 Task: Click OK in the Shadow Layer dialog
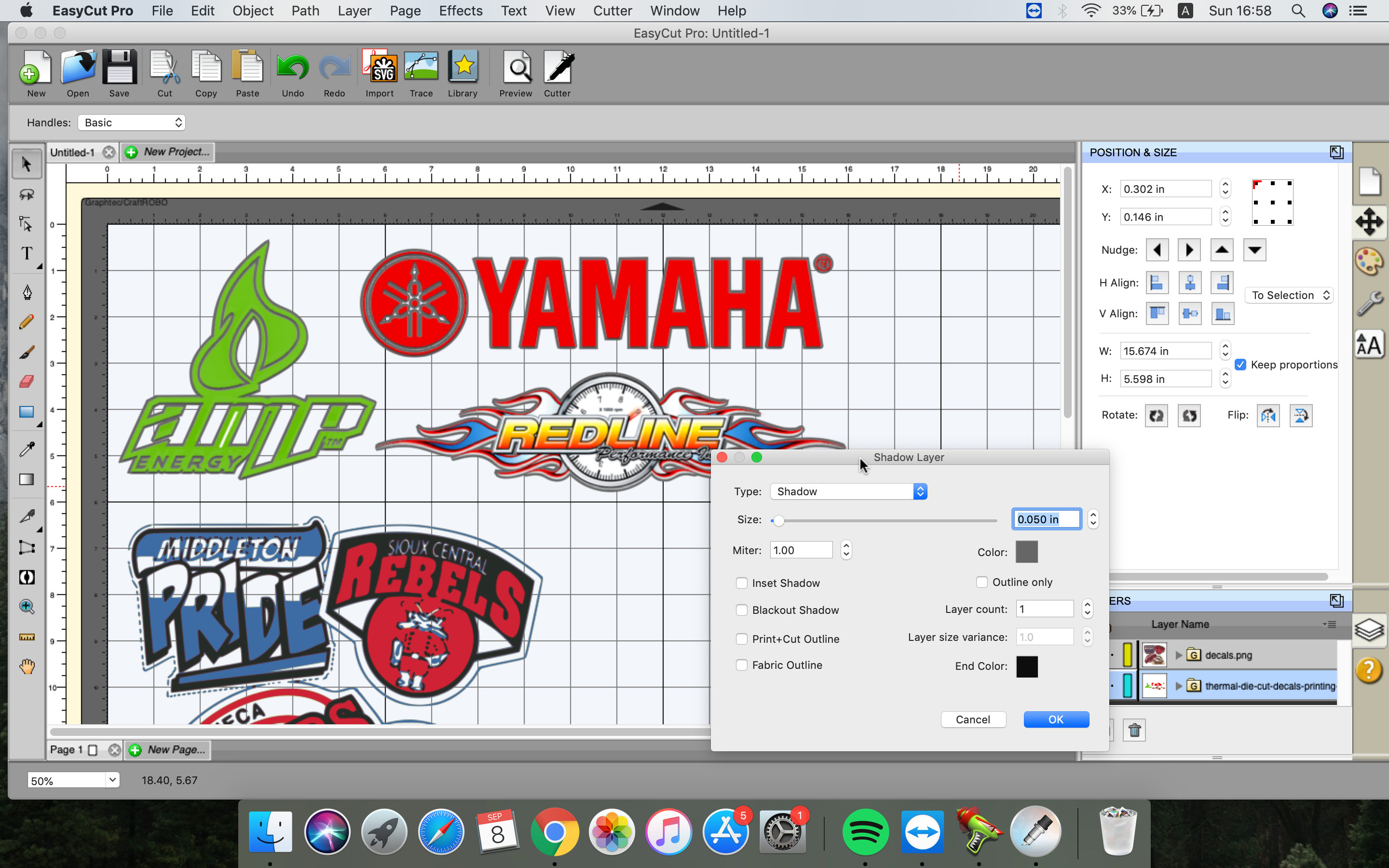point(1056,719)
